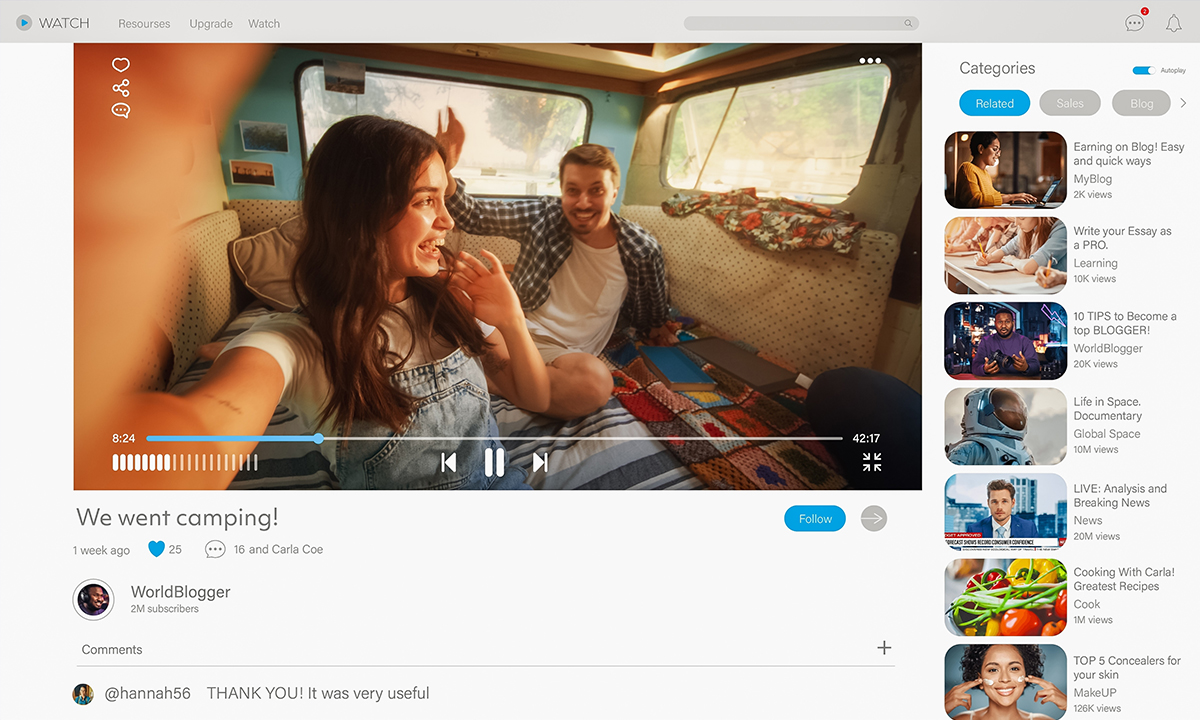Skip to the previous video

[x=449, y=462]
